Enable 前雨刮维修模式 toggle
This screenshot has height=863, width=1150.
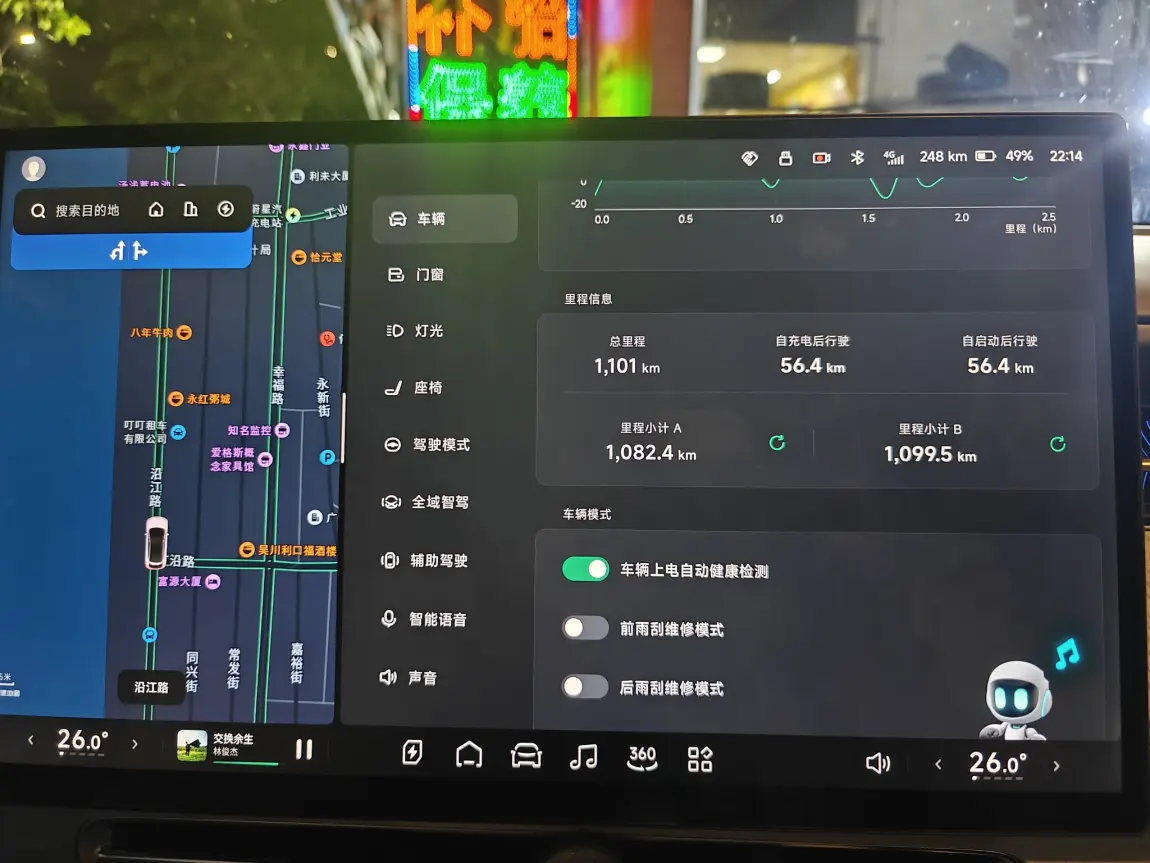tap(585, 628)
